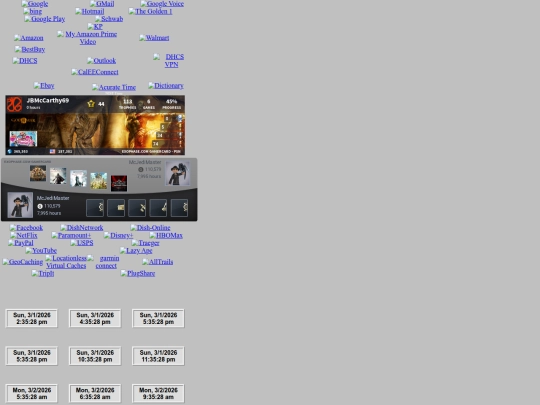Viewport: 540px width, 405px height.
Task: Open the Dish-Online link
Action: pos(150,228)
